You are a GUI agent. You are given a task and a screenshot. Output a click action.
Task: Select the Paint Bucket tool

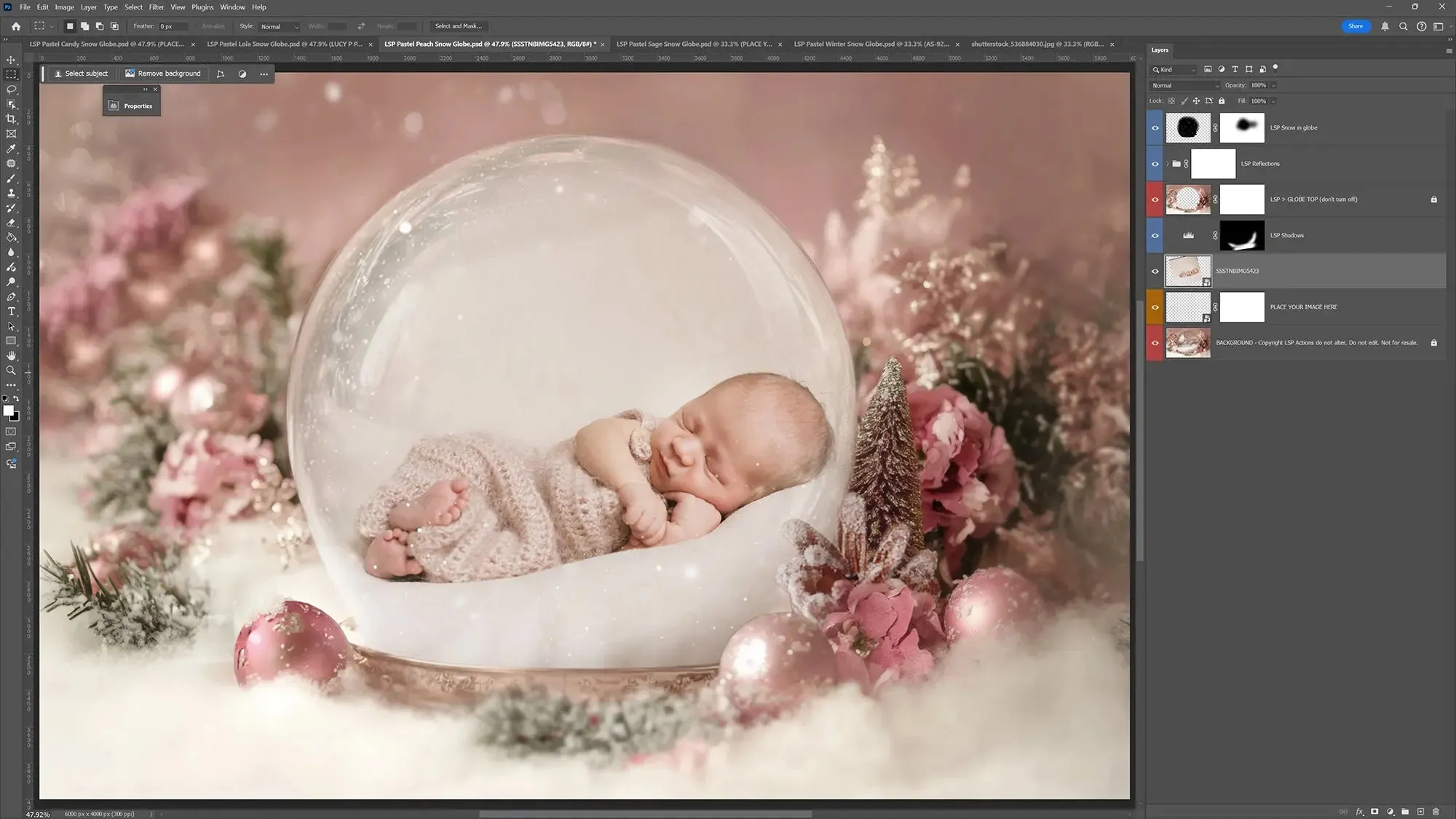click(x=11, y=237)
